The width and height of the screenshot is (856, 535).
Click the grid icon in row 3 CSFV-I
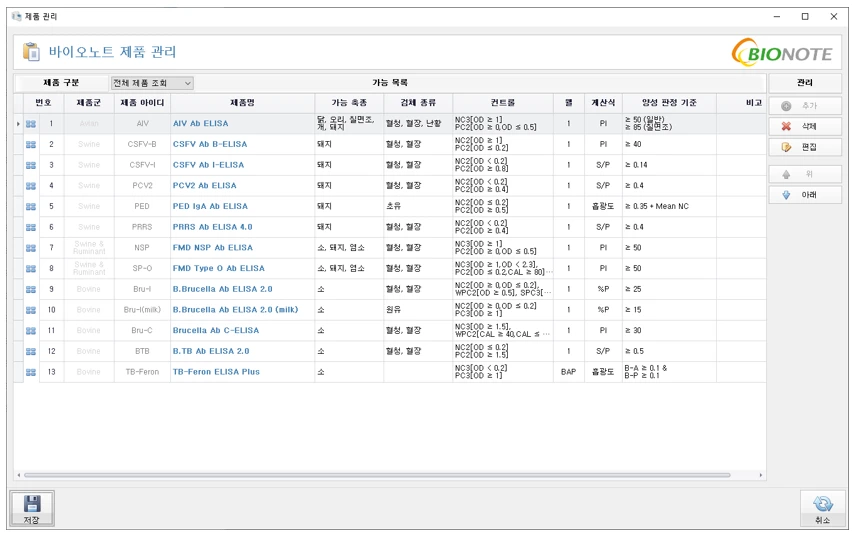[31, 165]
